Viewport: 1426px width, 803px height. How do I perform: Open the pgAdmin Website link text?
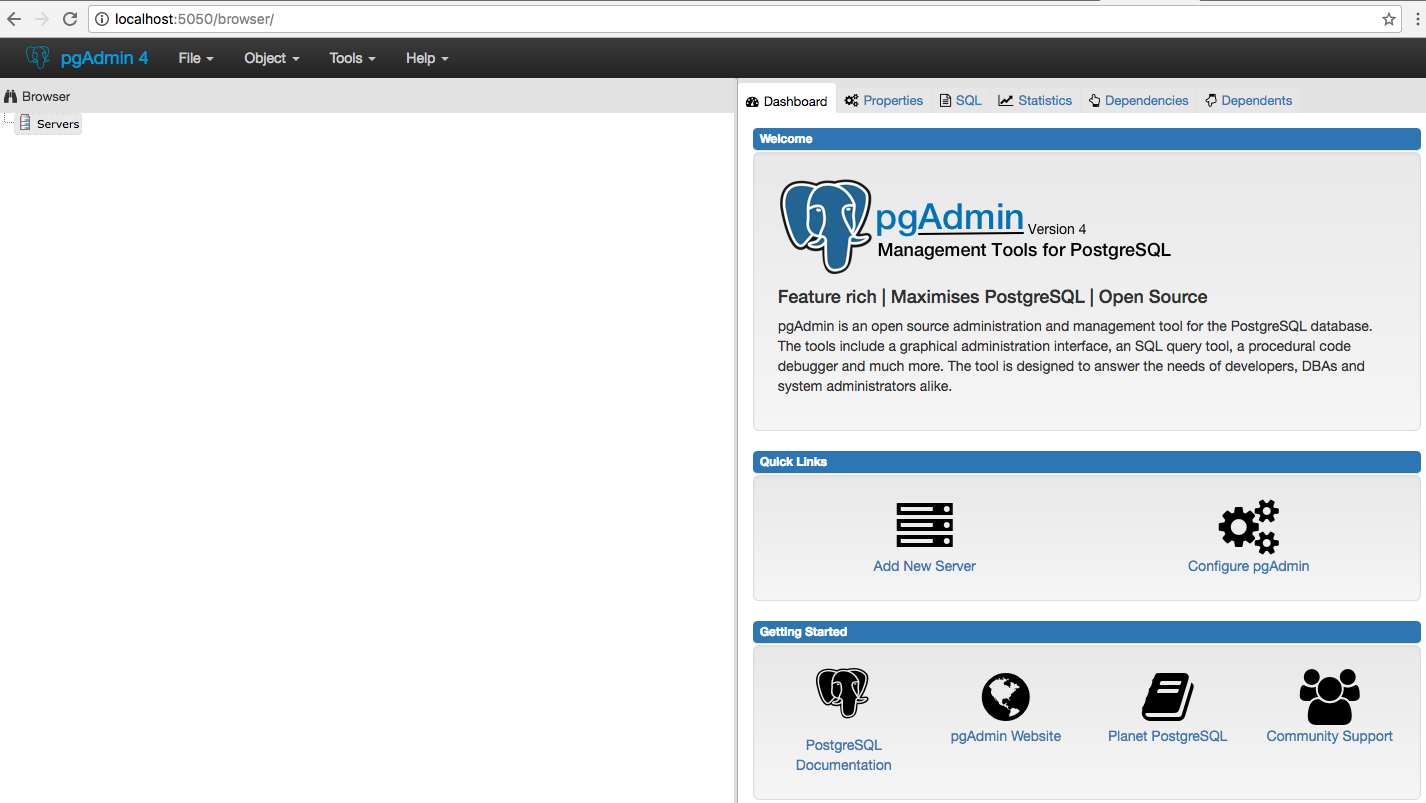[x=1005, y=736]
